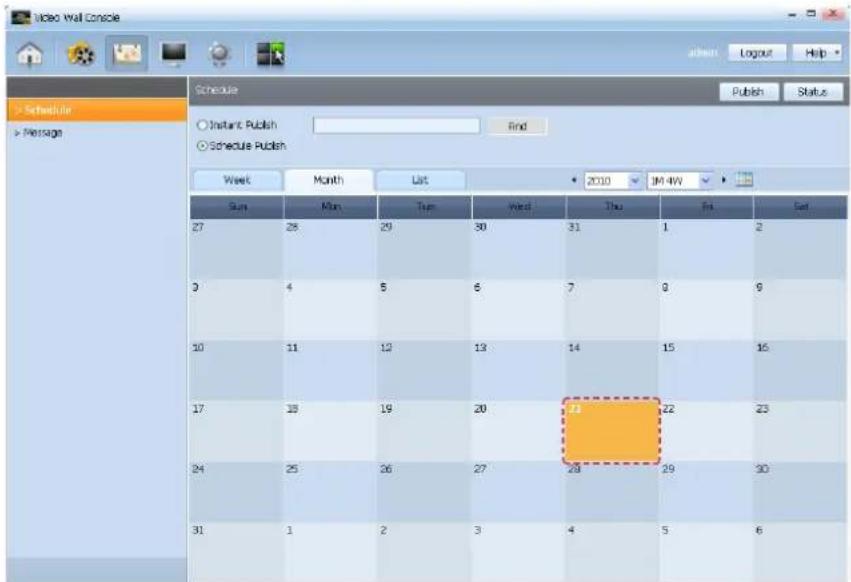Viewport: 851px width, 582px height.
Task: Select calendar day 25
Action: click(x=330, y=492)
